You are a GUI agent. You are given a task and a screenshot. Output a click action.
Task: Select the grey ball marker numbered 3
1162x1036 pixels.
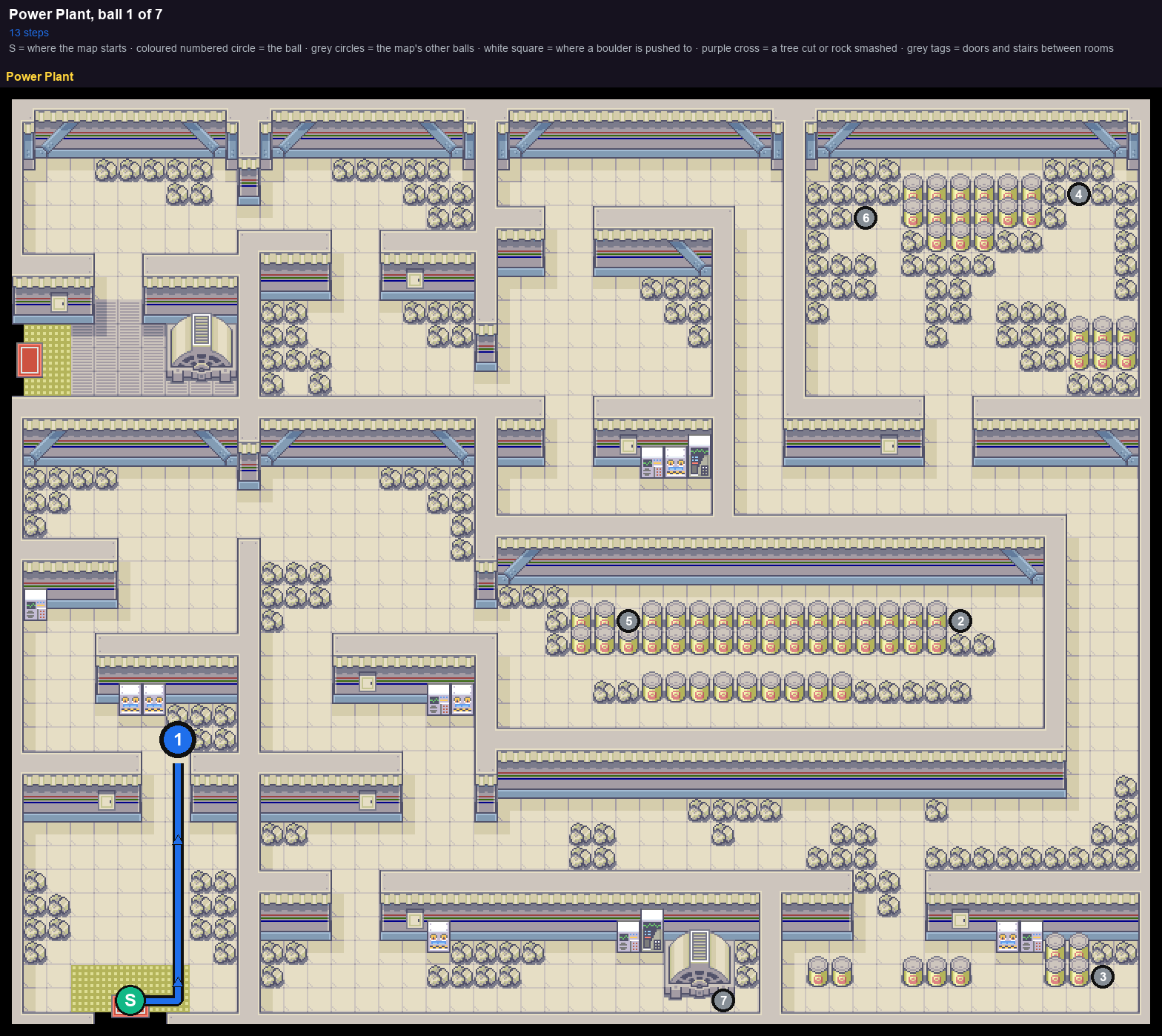(x=1103, y=977)
